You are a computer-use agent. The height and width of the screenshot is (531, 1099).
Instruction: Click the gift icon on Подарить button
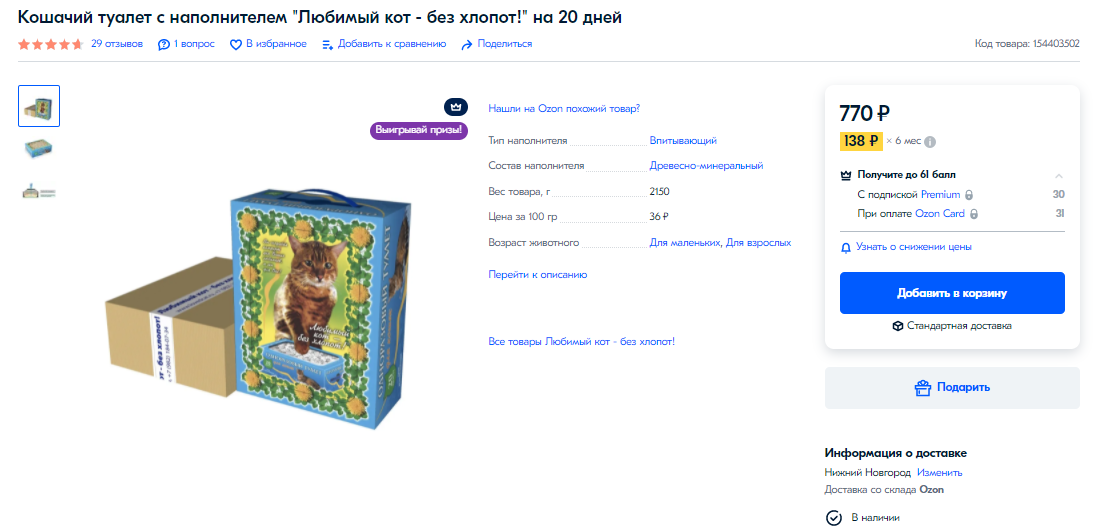tap(922, 387)
